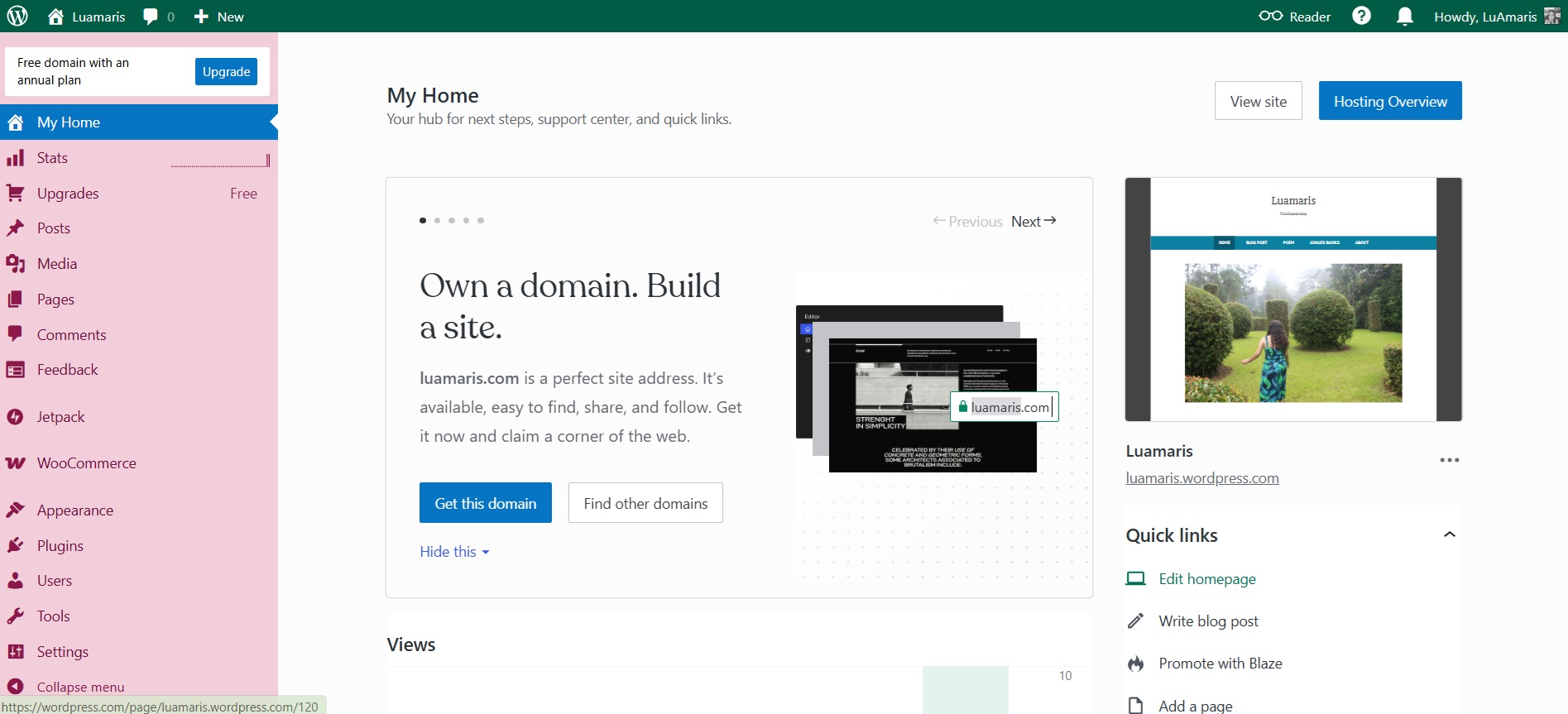Image resolution: width=1568 pixels, height=714 pixels.
Task: Click the WordPress logo icon
Action: click(x=17, y=17)
